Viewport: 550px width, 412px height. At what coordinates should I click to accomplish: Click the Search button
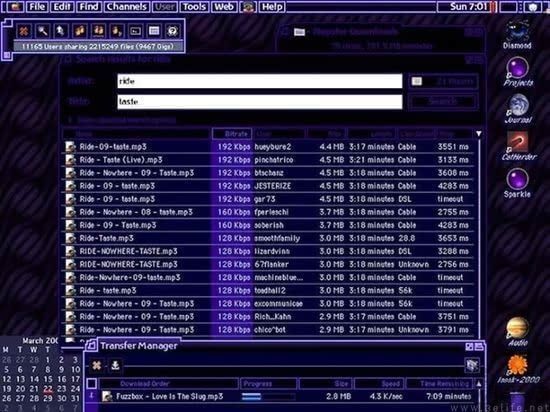click(x=443, y=102)
